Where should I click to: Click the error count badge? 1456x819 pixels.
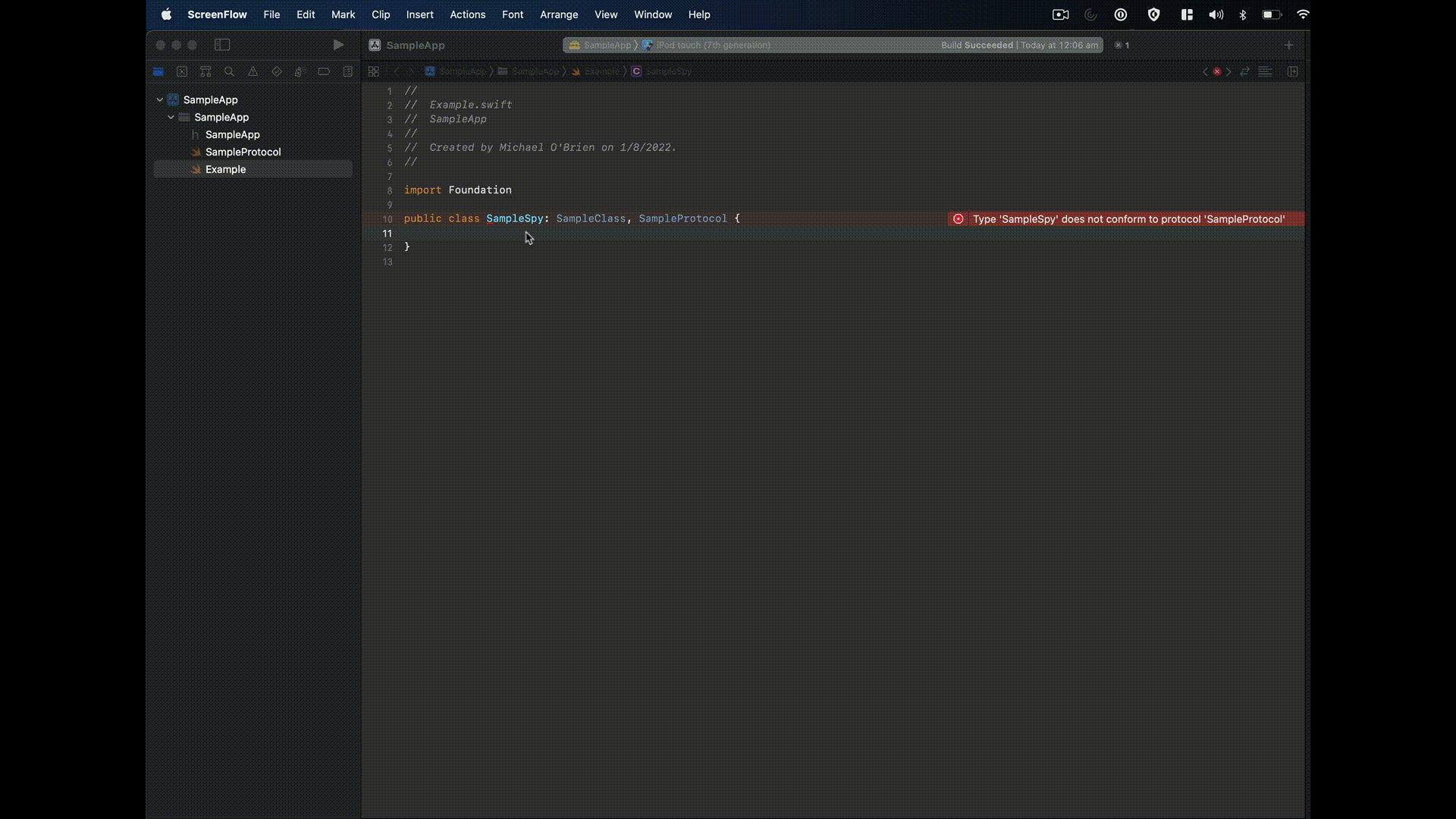pos(1122,45)
